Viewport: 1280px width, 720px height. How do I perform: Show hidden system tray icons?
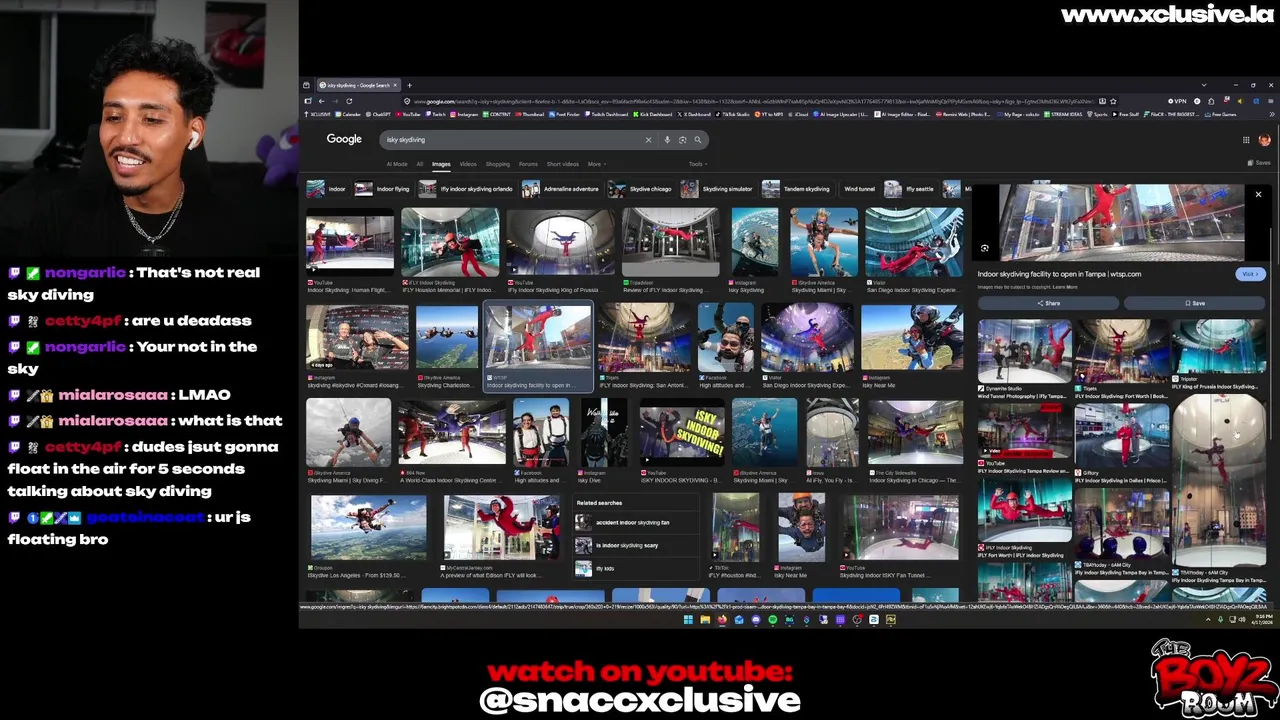click(x=1208, y=619)
